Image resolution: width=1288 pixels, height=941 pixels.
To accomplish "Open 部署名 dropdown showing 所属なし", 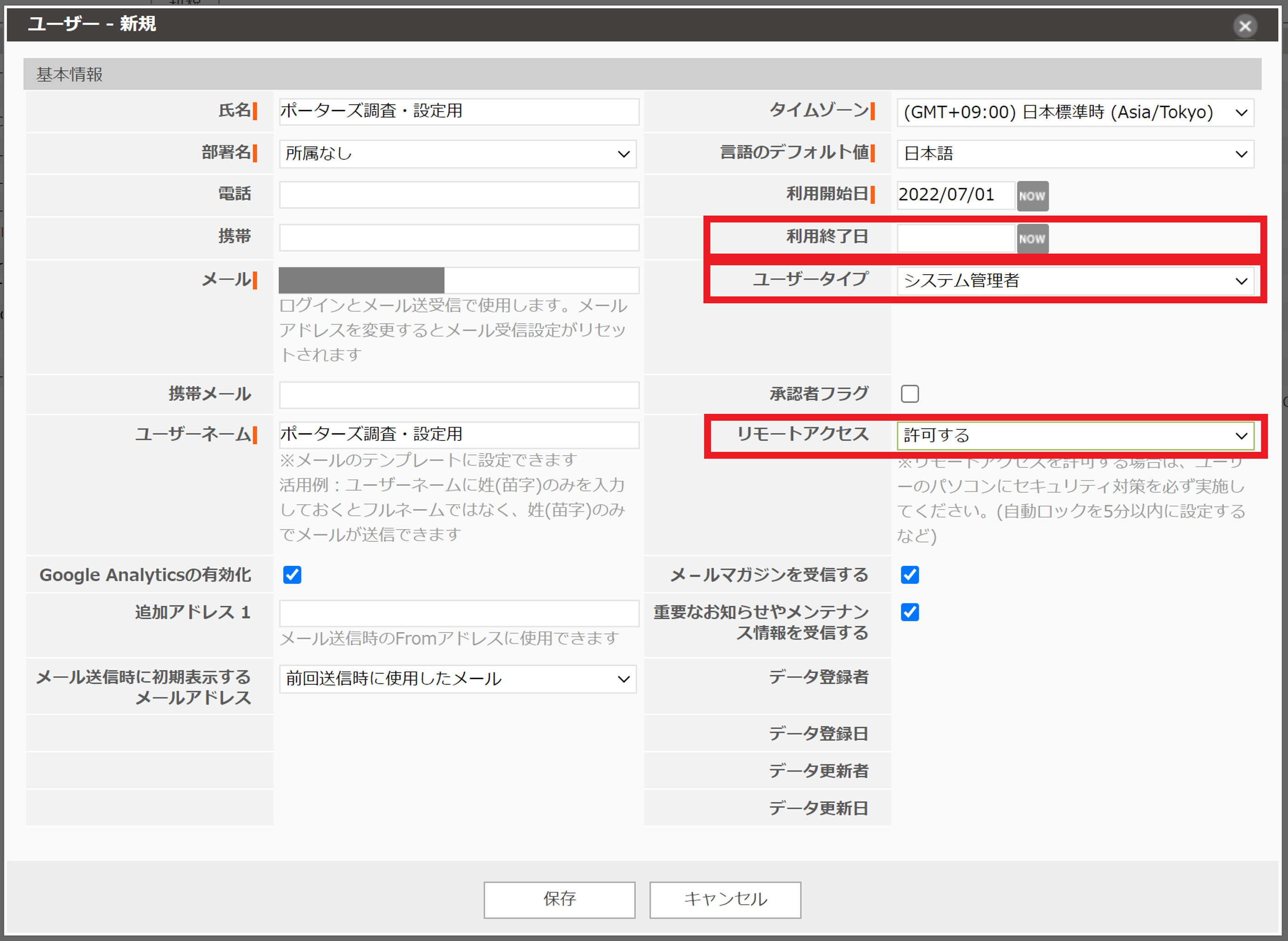I will [x=458, y=154].
